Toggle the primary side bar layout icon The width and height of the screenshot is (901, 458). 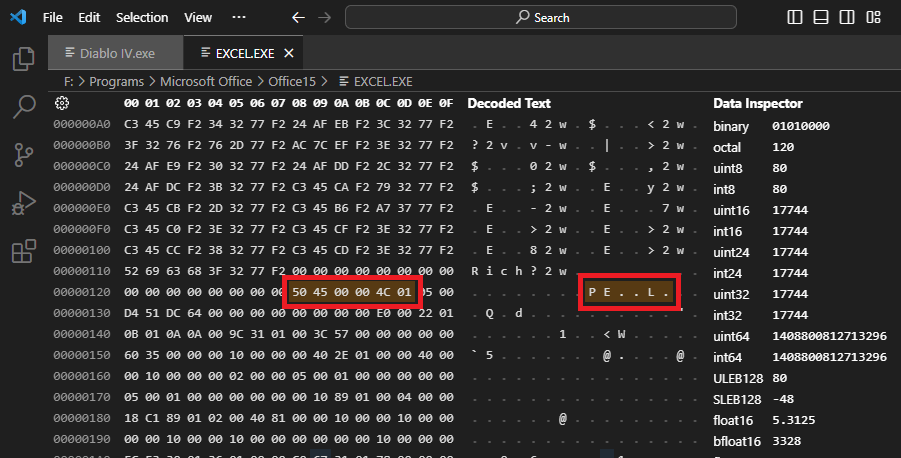795,17
